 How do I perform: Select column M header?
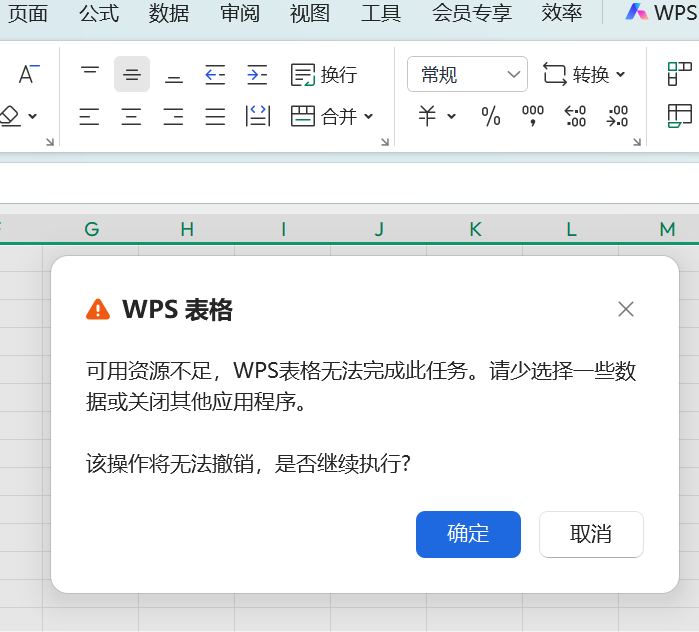coord(659,229)
